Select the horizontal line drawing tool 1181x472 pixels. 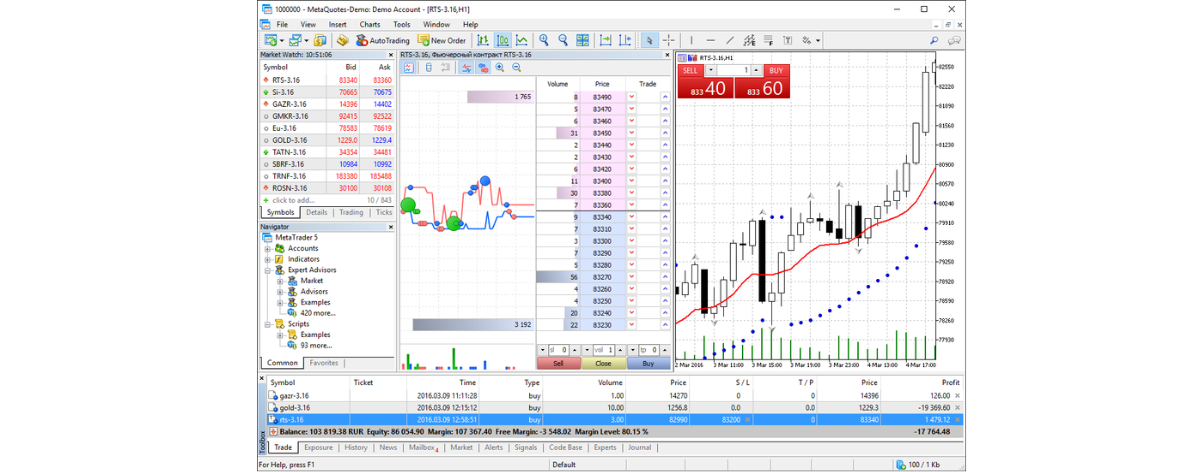click(x=710, y=41)
